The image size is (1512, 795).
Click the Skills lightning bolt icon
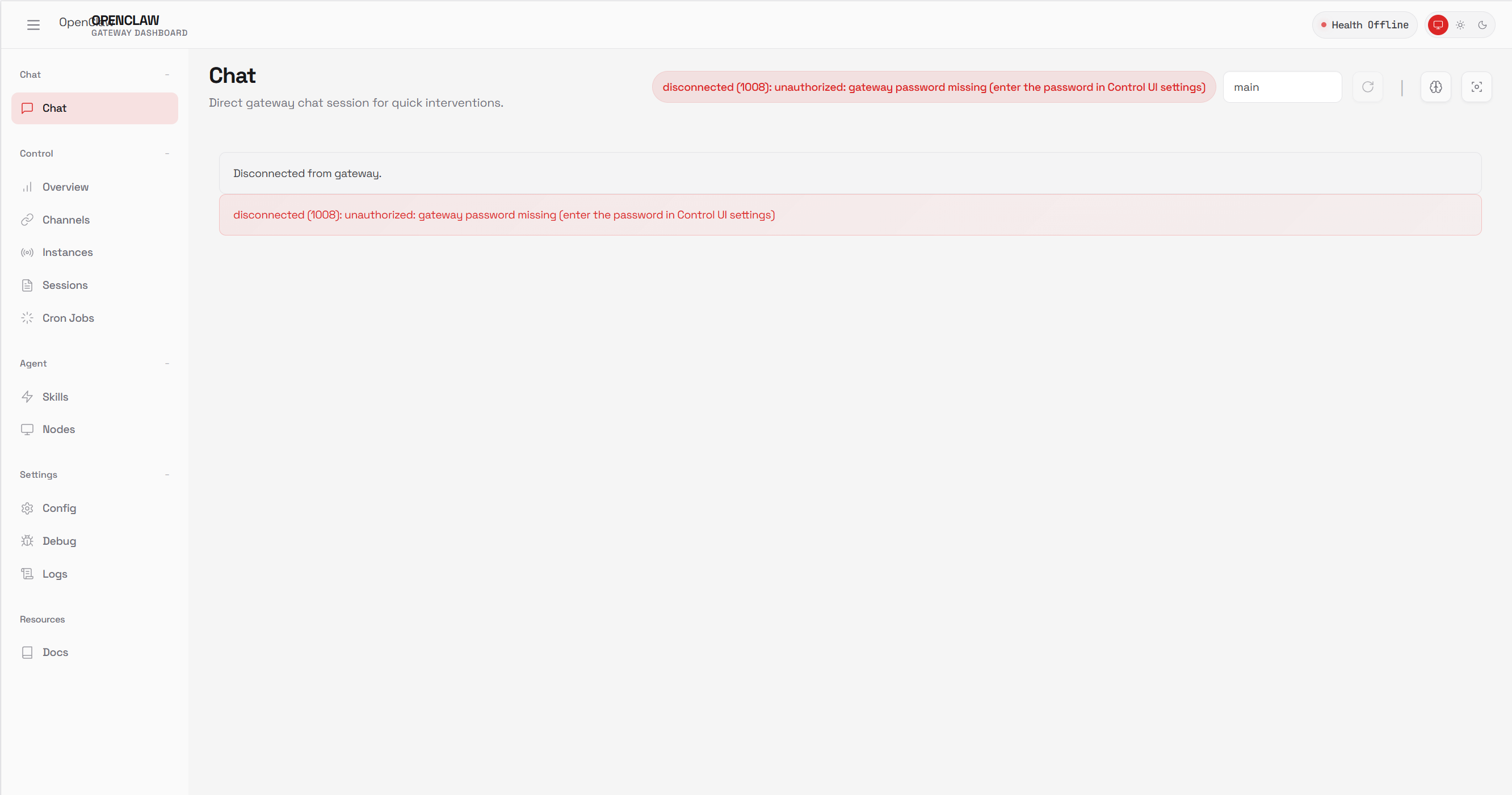coord(27,397)
